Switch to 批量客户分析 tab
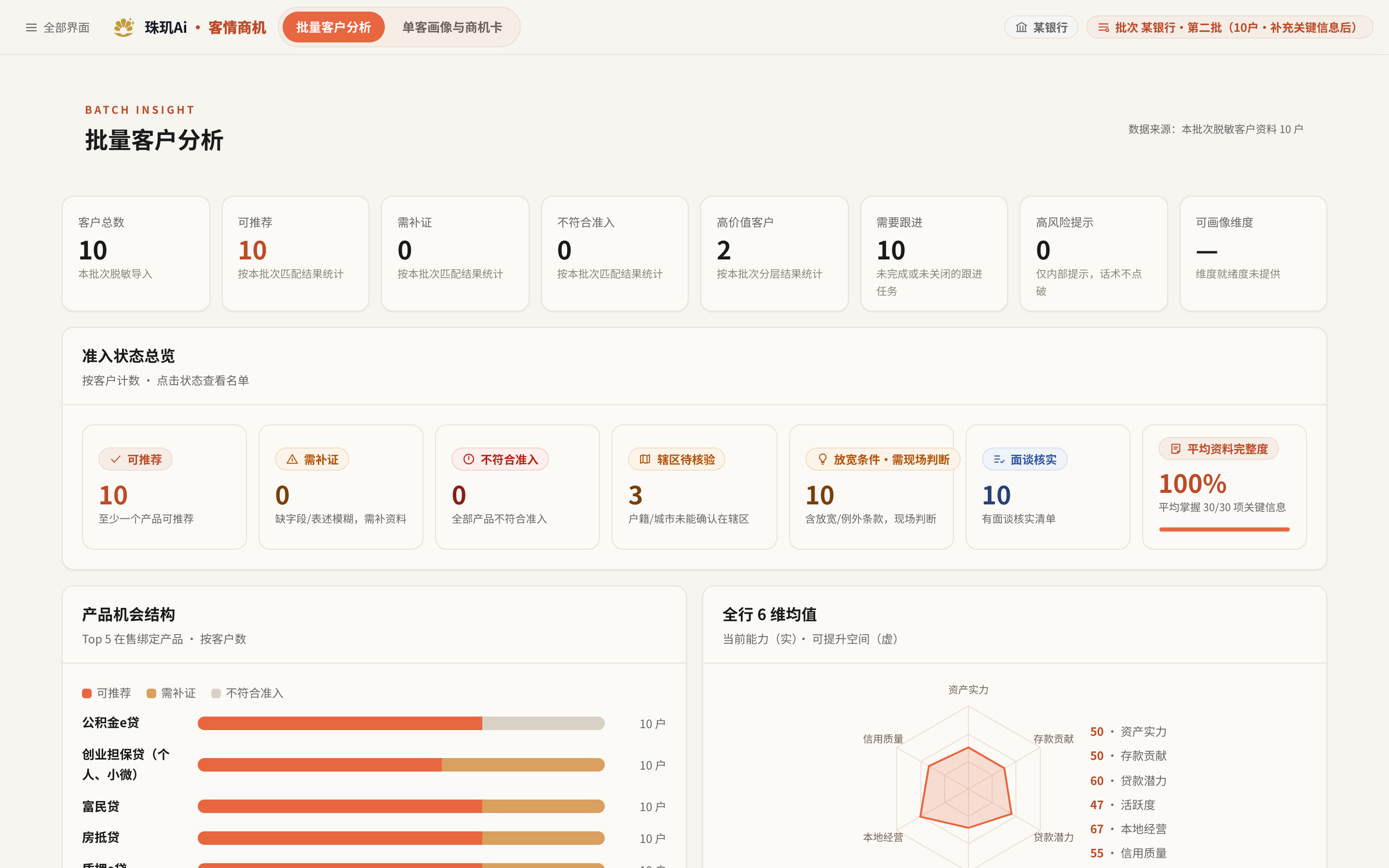1389x868 pixels. click(333, 27)
